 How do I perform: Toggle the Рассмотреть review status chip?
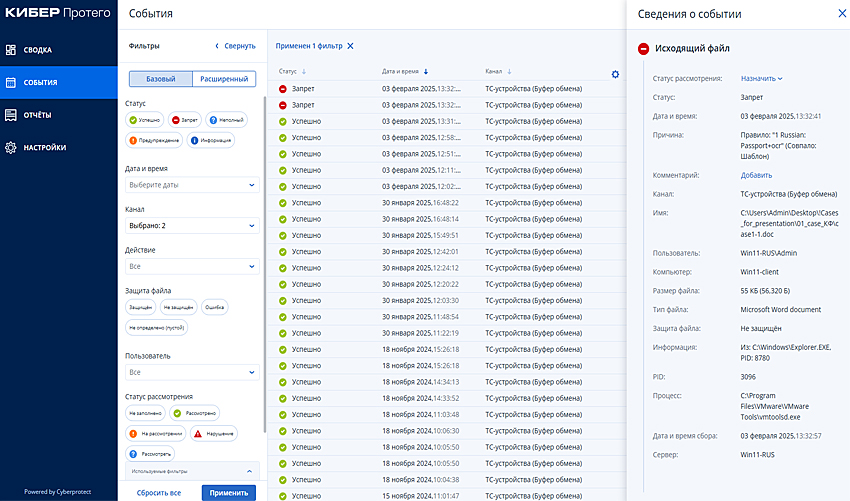[150, 454]
